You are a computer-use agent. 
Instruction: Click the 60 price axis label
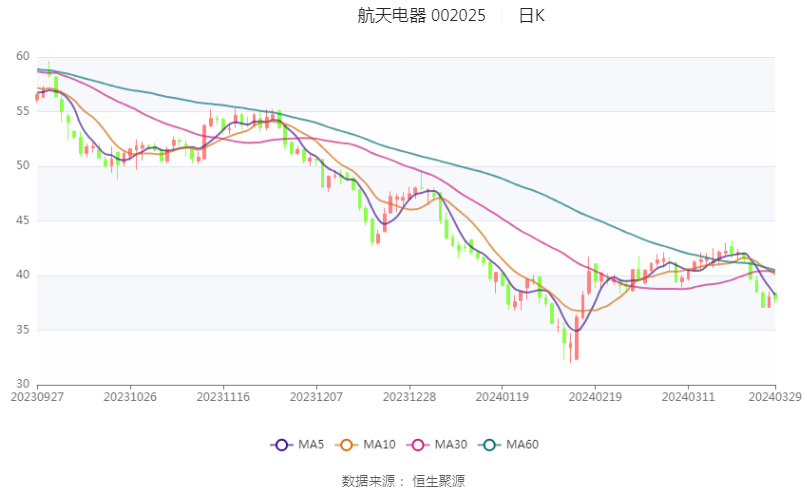[x=22, y=57]
